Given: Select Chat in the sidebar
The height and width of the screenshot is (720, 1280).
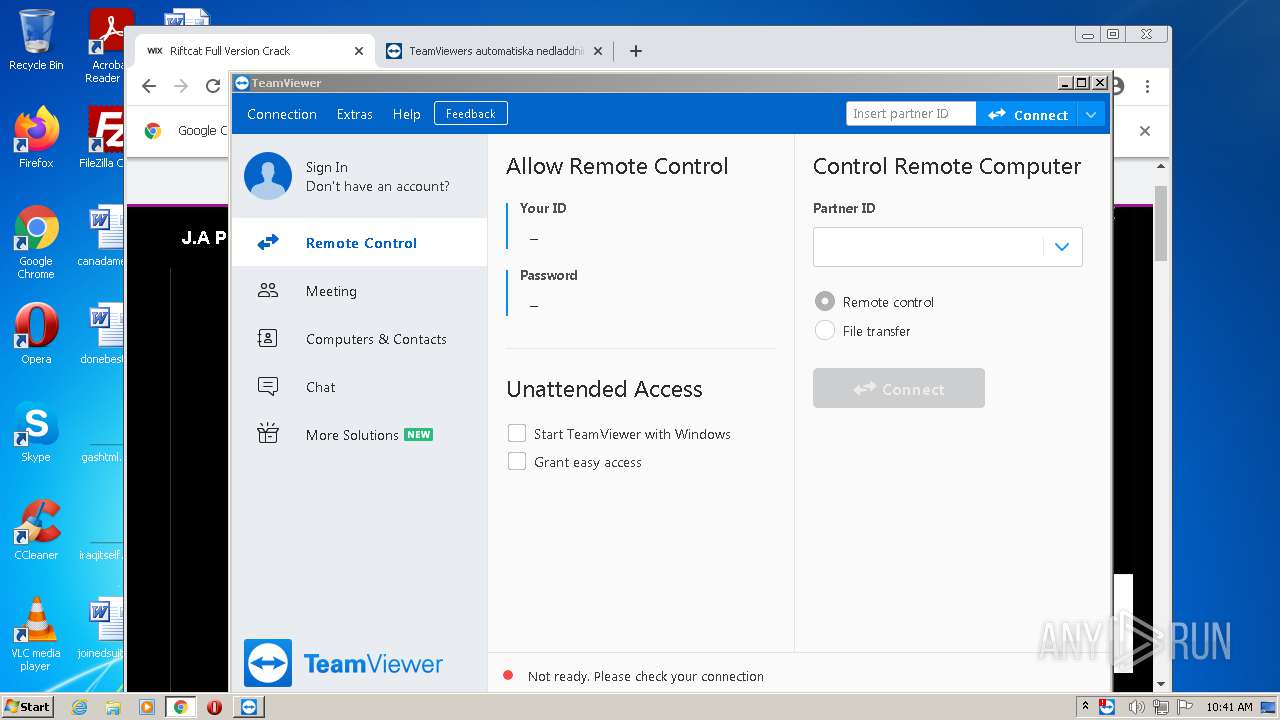Looking at the screenshot, I should tap(360, 387).
